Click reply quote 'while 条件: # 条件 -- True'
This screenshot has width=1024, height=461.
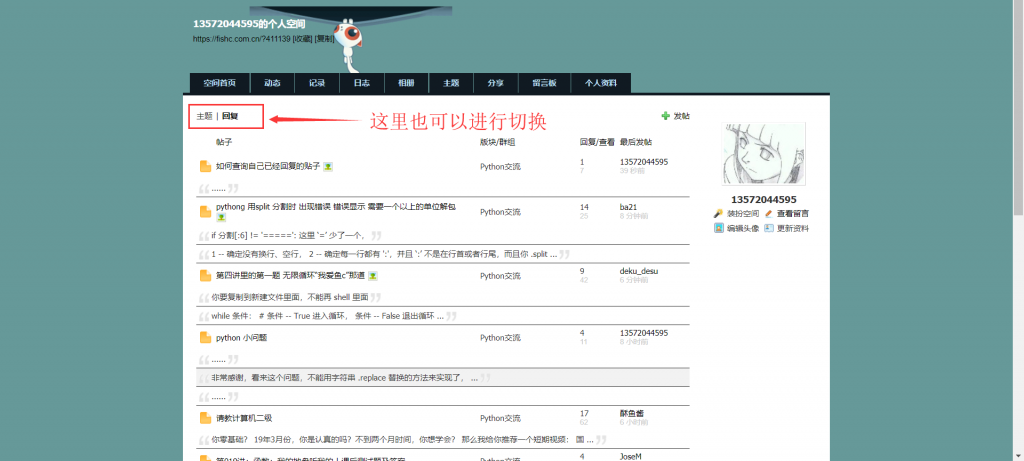[327, 316]
